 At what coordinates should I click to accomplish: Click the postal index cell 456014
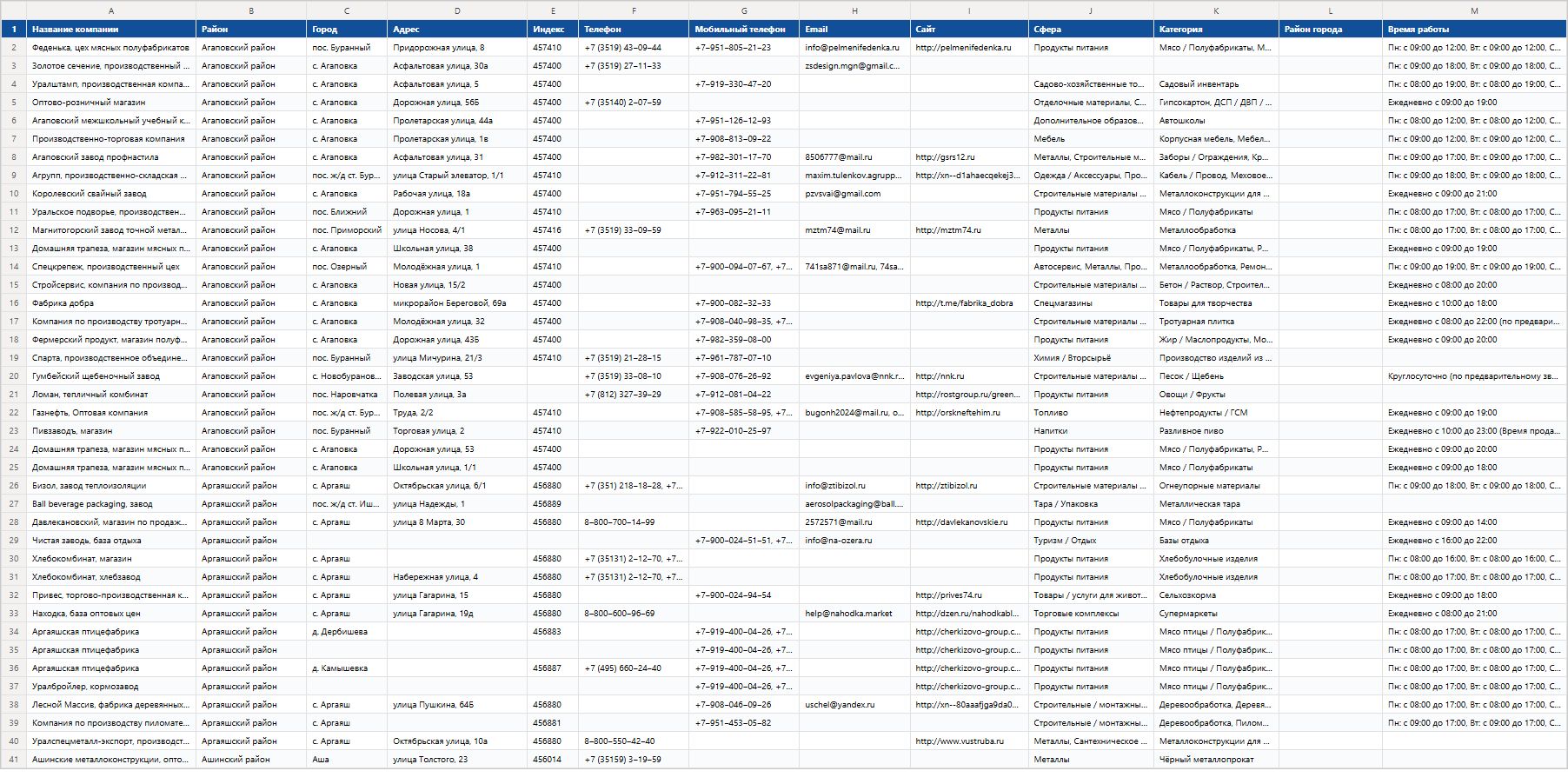pyautogui.click(x=553, y=760)
